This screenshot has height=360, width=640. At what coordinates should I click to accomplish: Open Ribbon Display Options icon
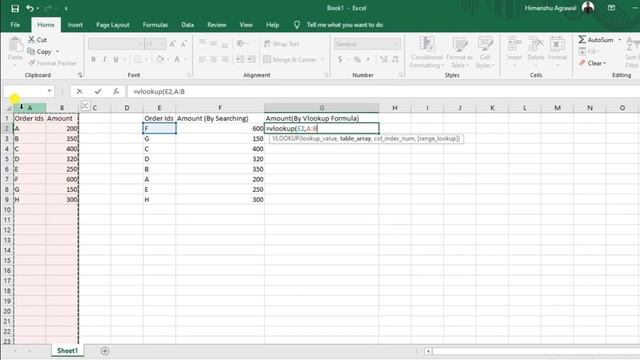pyautogui.click(x=611, y=8)
